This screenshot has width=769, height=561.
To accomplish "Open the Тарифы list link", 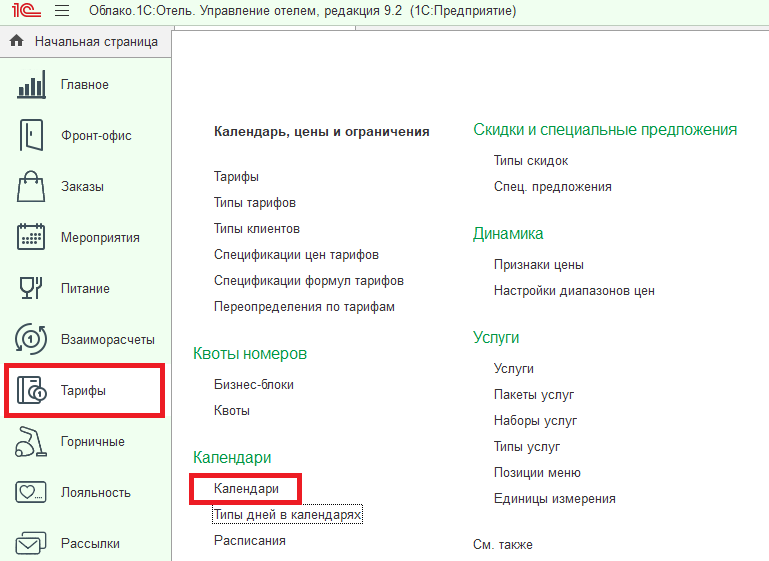I will (236, 177).
